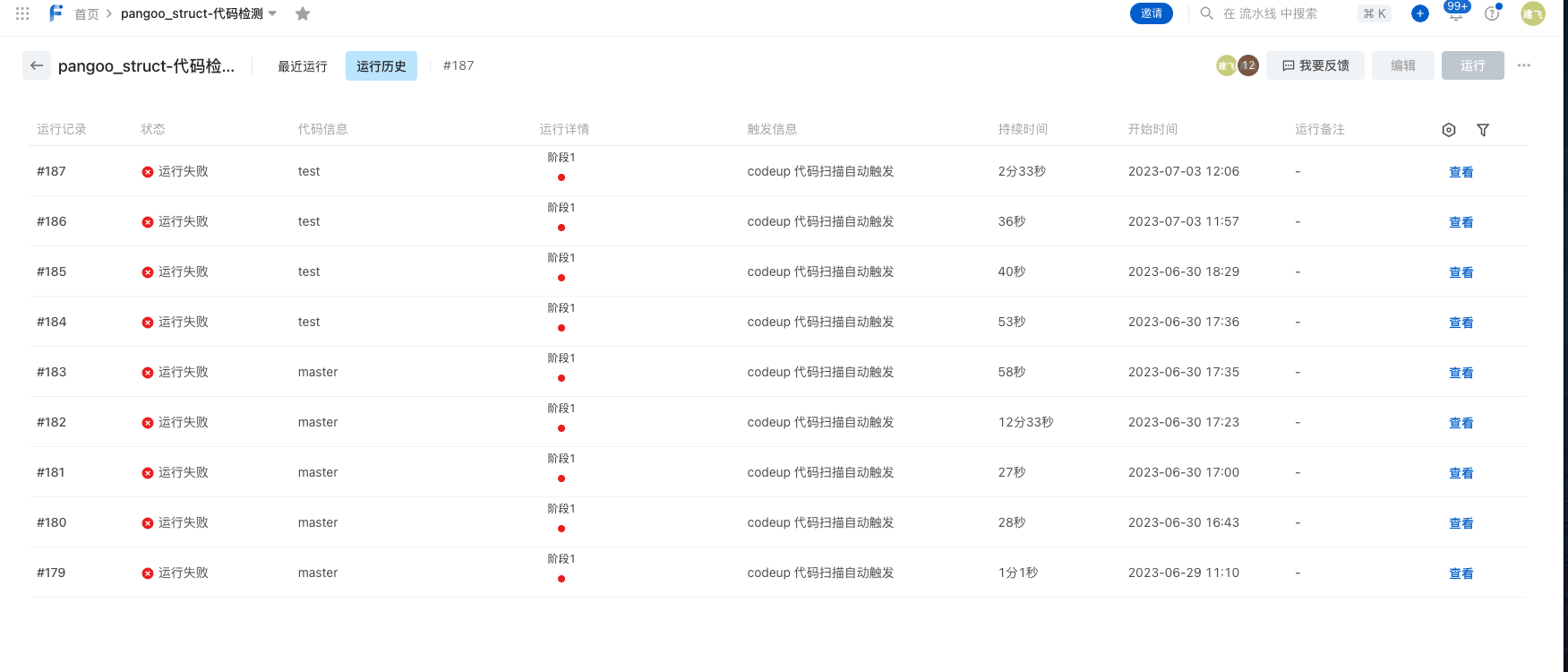The image size is (1568, 672).
Task: Open notifications with the 99+ badge
Action: coord(1456,13)
